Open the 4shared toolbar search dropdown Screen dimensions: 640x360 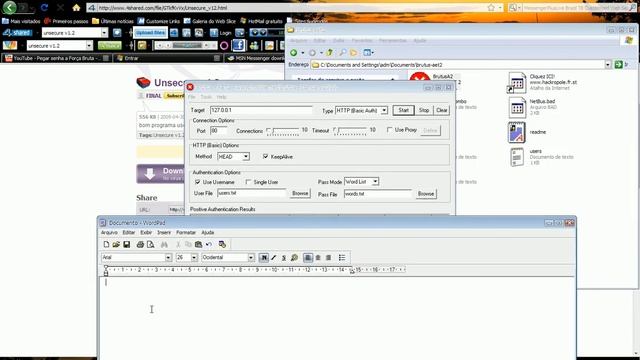[104, 33]
